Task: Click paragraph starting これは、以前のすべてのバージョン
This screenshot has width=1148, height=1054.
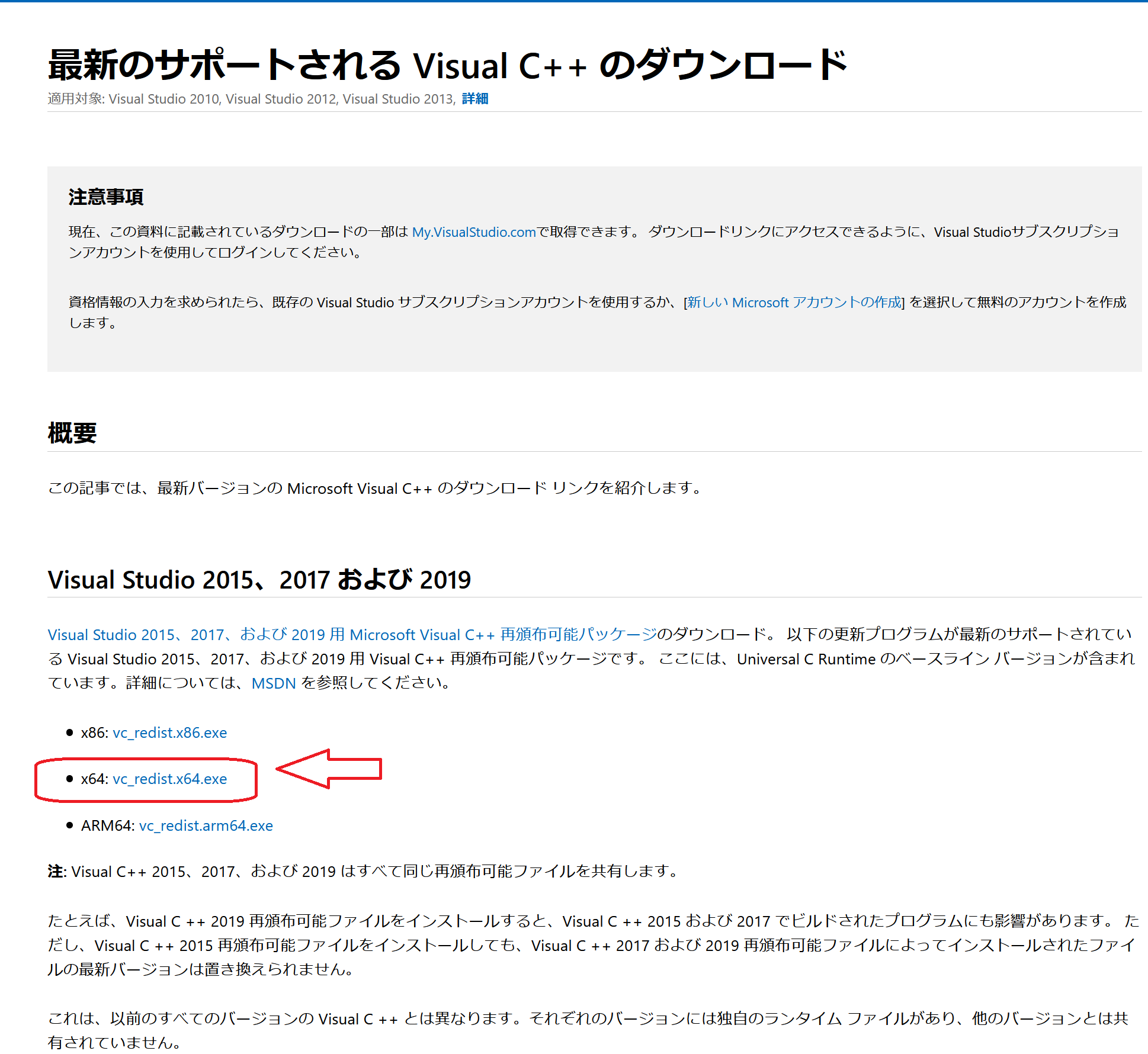Action: [588, 1030]
